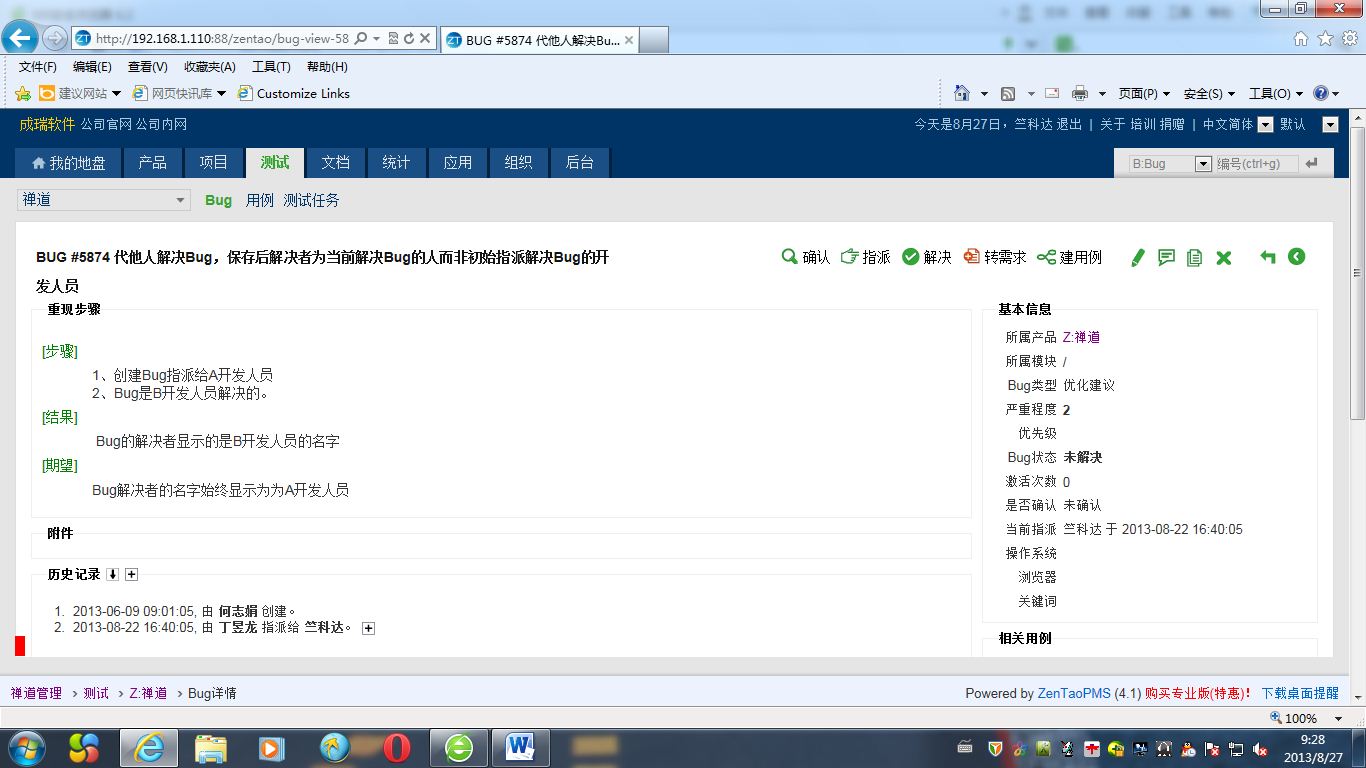Open Word from the Windows taskbar

(520, 747)
